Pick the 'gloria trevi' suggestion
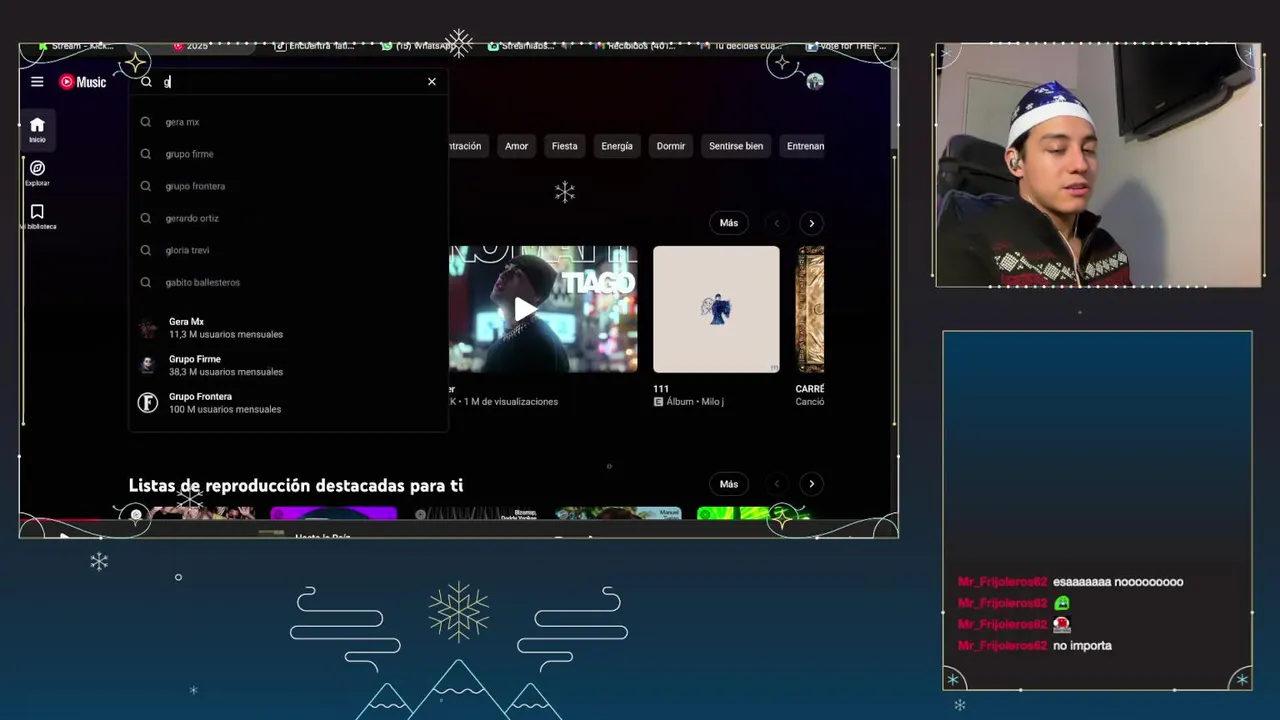 [x=288, y=250]
